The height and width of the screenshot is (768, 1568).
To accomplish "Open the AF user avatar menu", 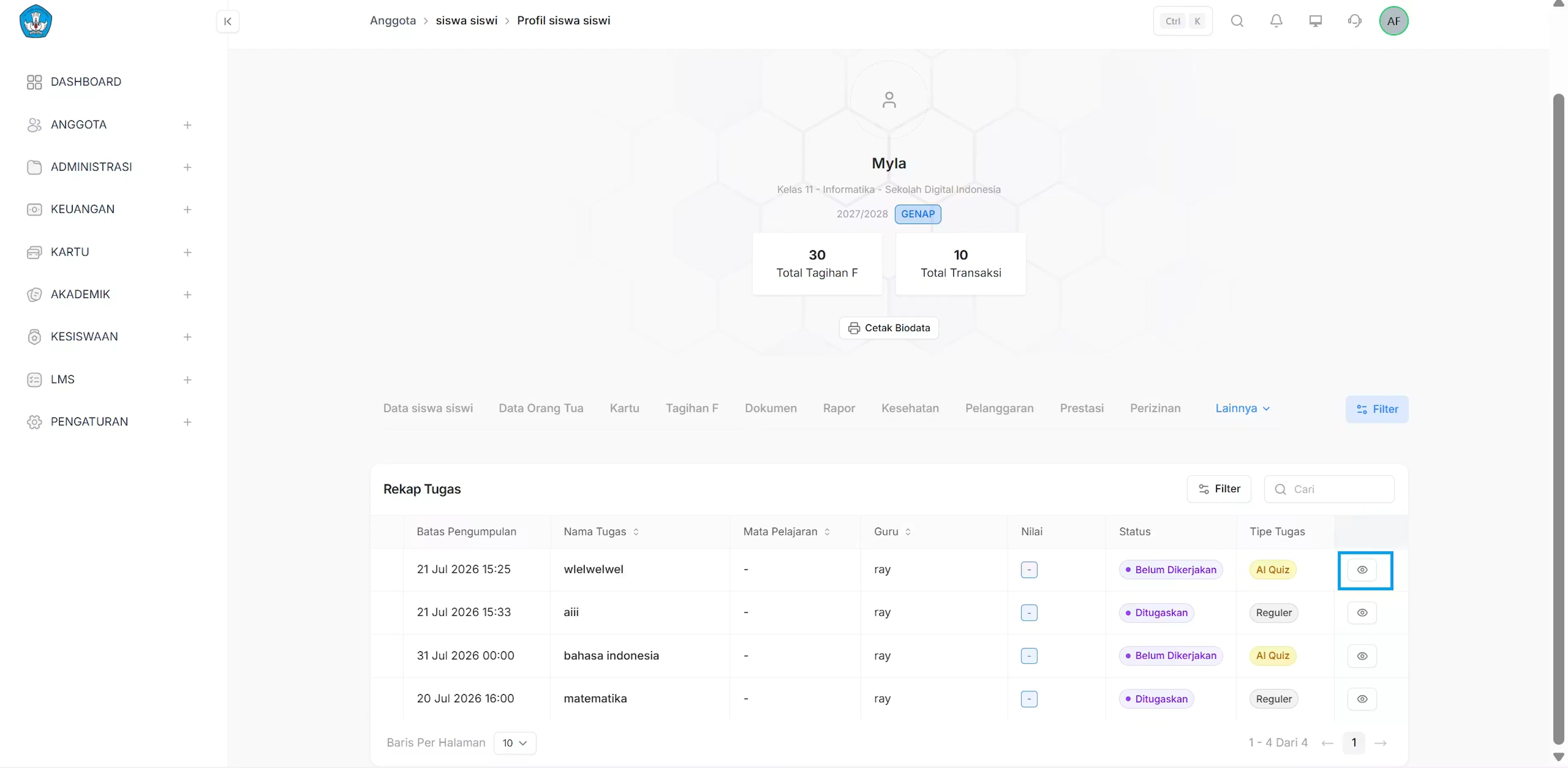I will pyautogui.click(x=1393, y=21).
